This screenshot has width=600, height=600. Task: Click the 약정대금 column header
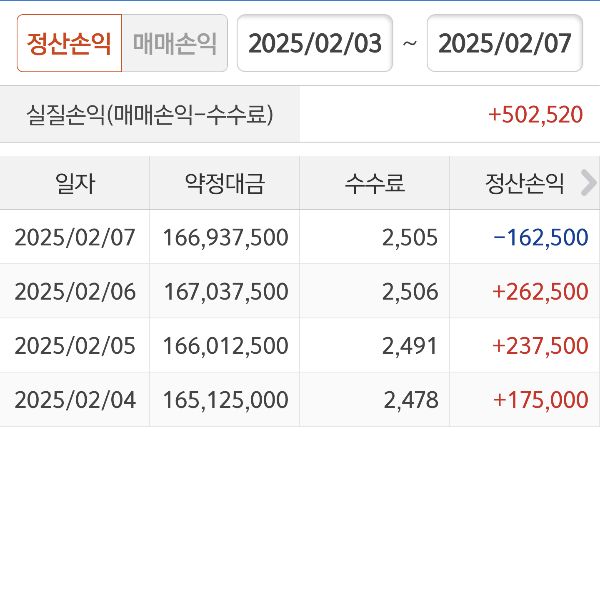pyautogui.click(x=225, y=183)
